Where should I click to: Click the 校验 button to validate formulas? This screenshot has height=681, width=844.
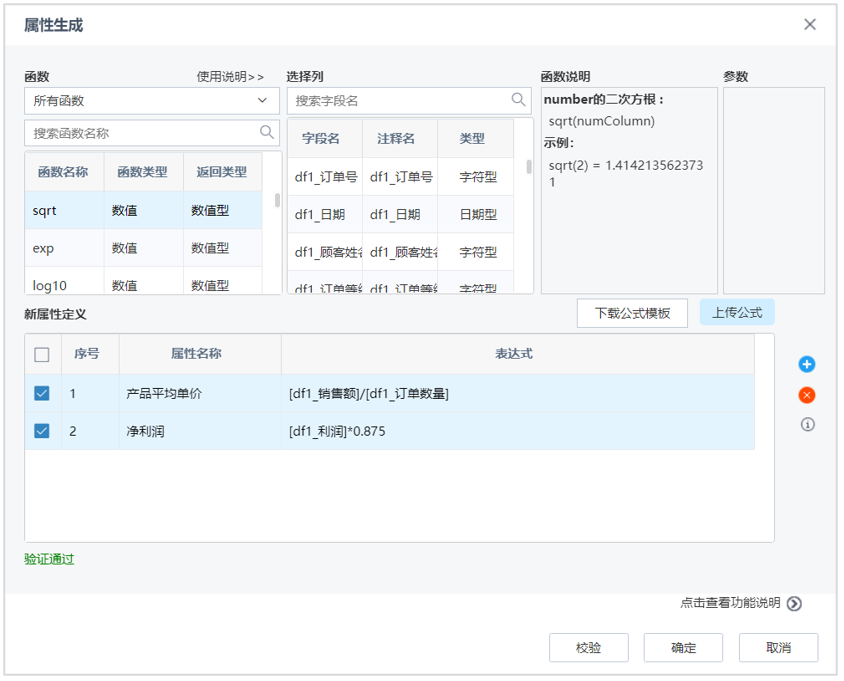[x=588, y=647]
